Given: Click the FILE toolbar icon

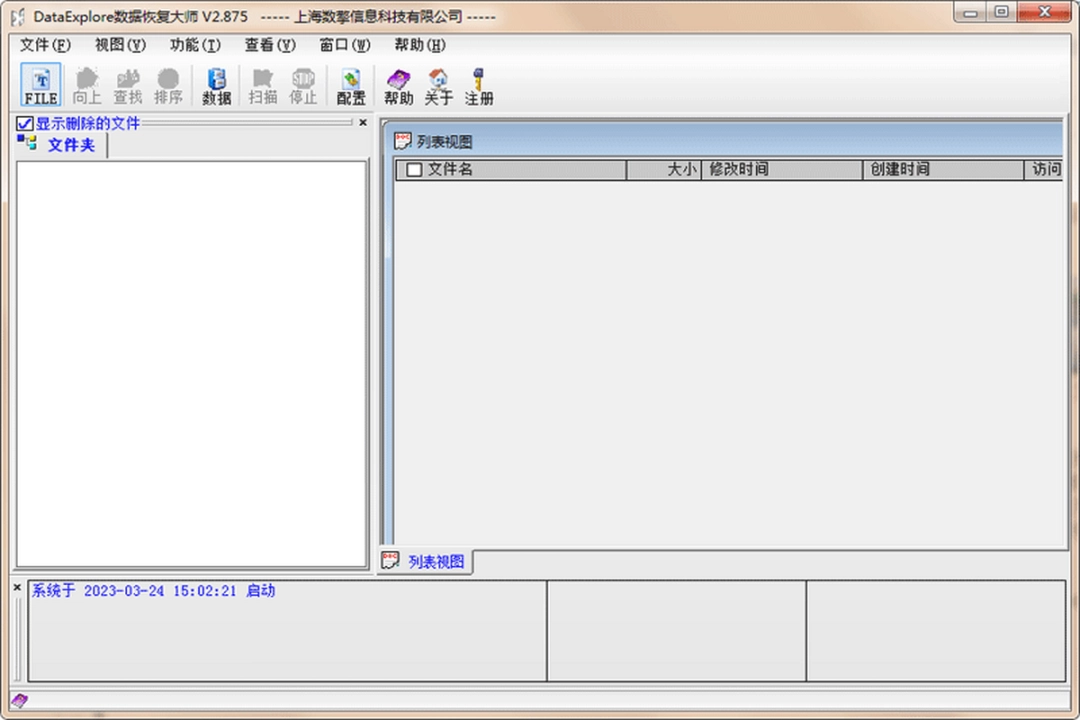Looking at the screenshot, I should [41, 86].
